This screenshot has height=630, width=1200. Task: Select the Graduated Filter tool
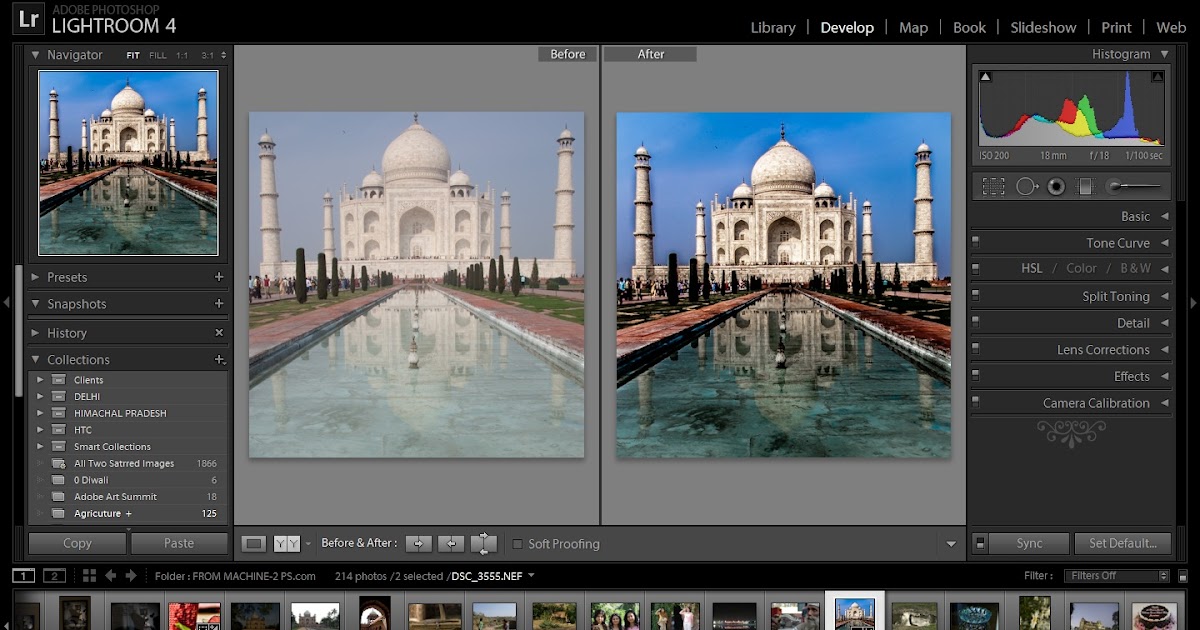[x=1086, y=186]
